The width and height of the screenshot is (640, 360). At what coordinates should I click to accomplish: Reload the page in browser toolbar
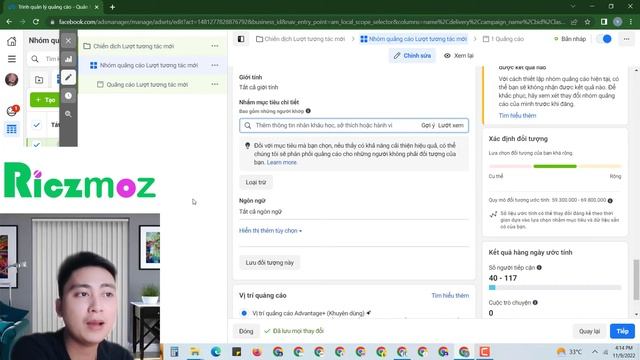36,22
